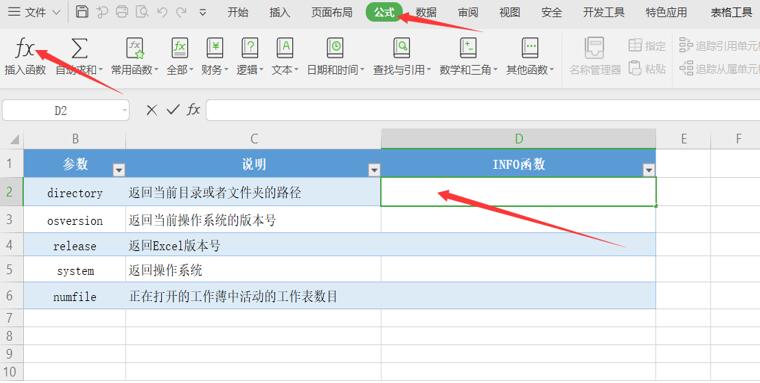Click the cancel X in formula bar
Image resolution: width=760 pixels, height=383 pixels.
[152, 110]
